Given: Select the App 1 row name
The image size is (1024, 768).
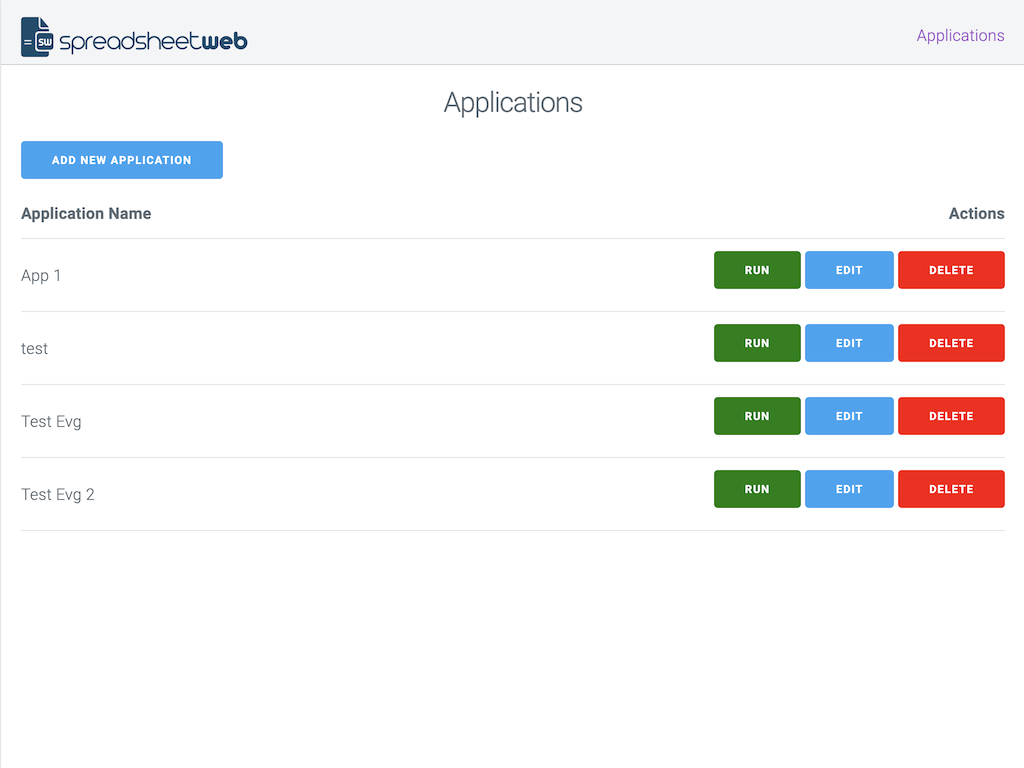Looking at the screenshot, I should (41, 276).
